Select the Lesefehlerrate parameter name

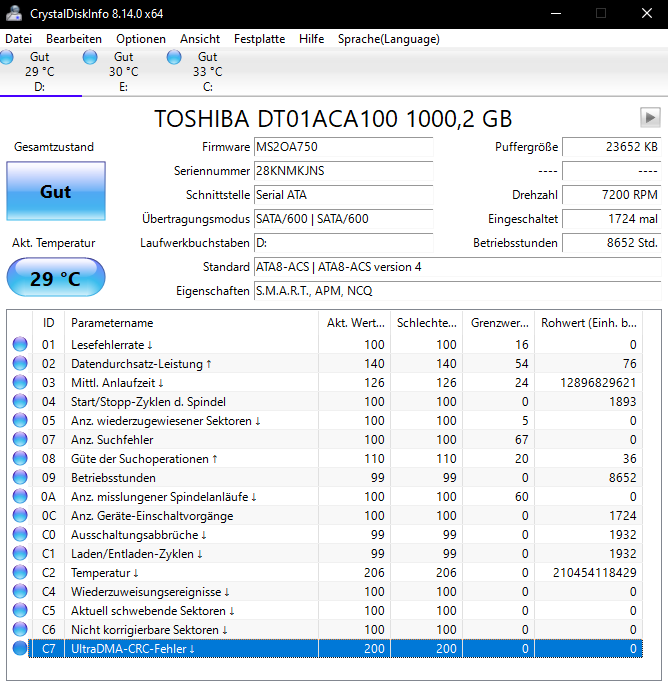(x=111, y=345)
